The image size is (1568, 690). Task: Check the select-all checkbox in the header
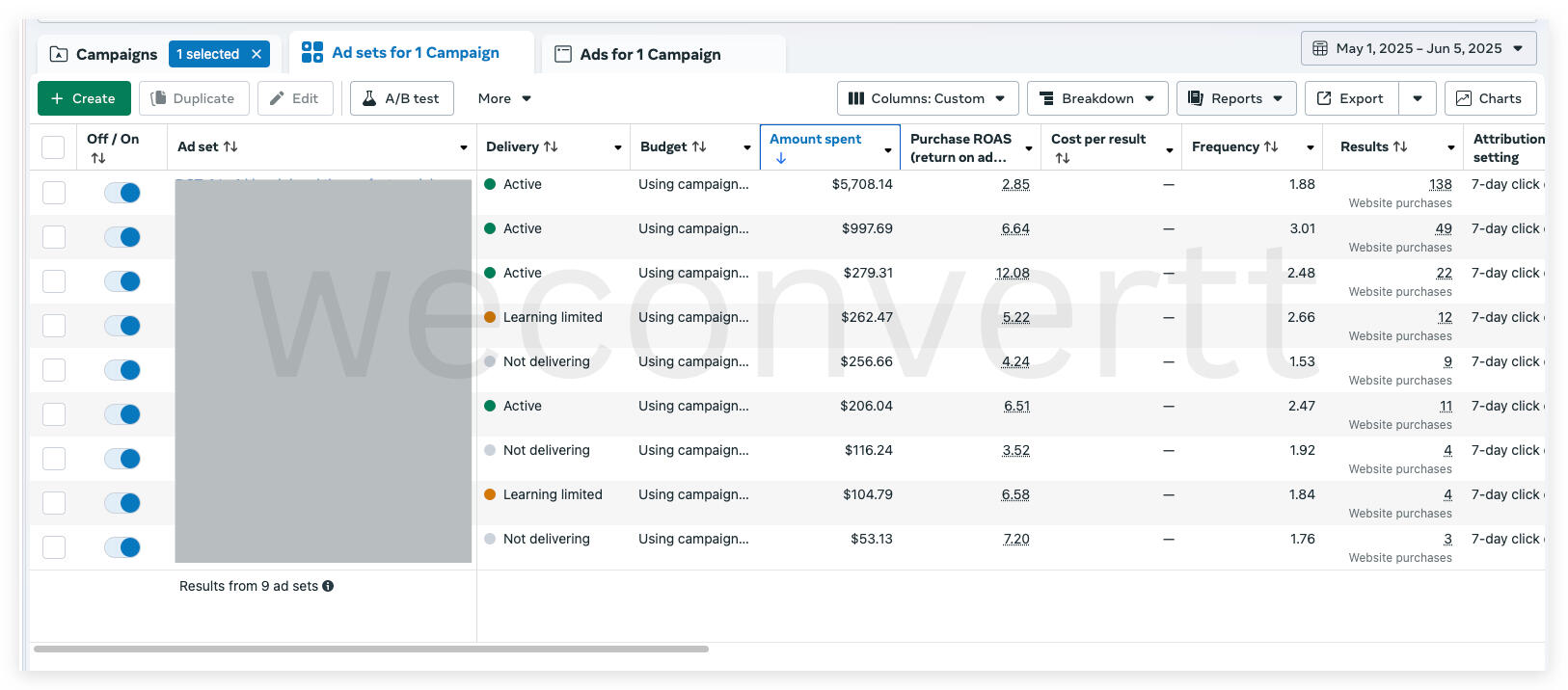53,147
